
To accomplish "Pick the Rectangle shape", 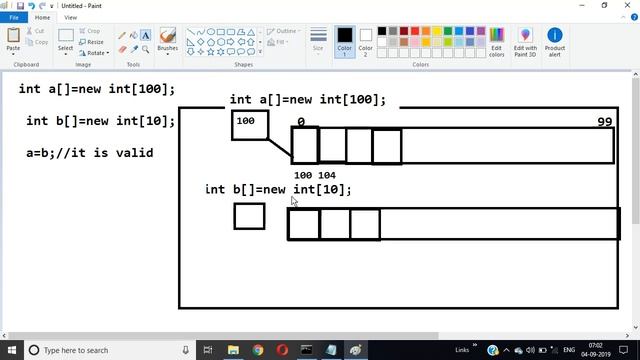I will (221, 32).
